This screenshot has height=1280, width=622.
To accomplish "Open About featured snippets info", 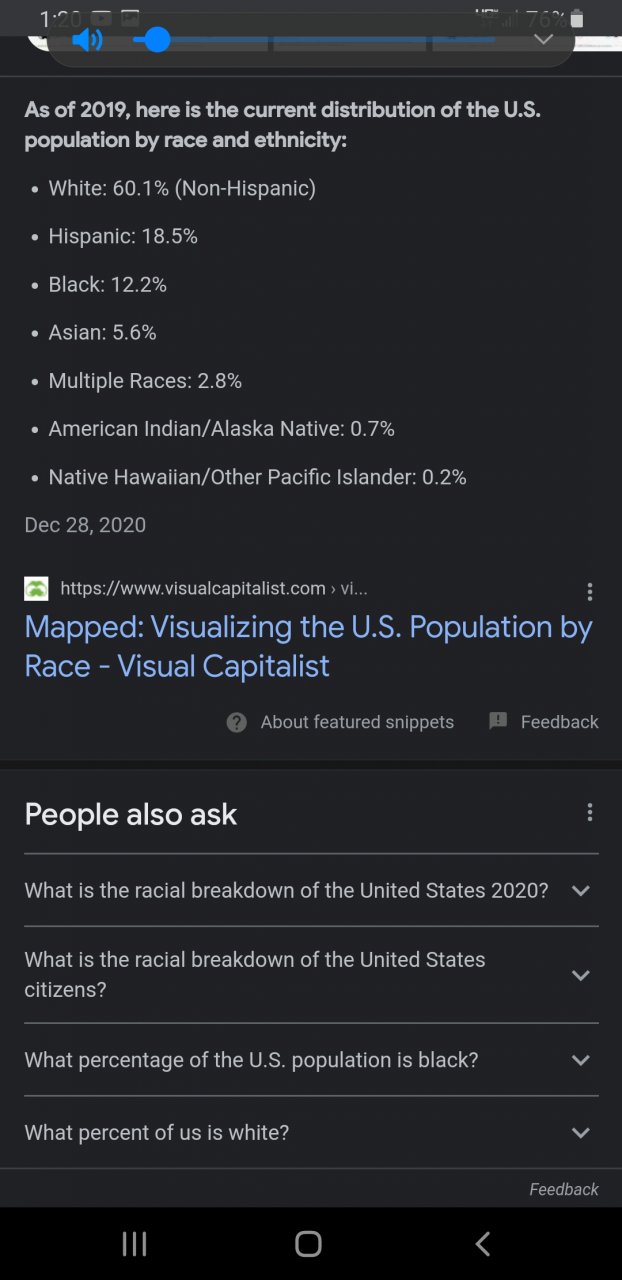I will [x=356, y=722].
